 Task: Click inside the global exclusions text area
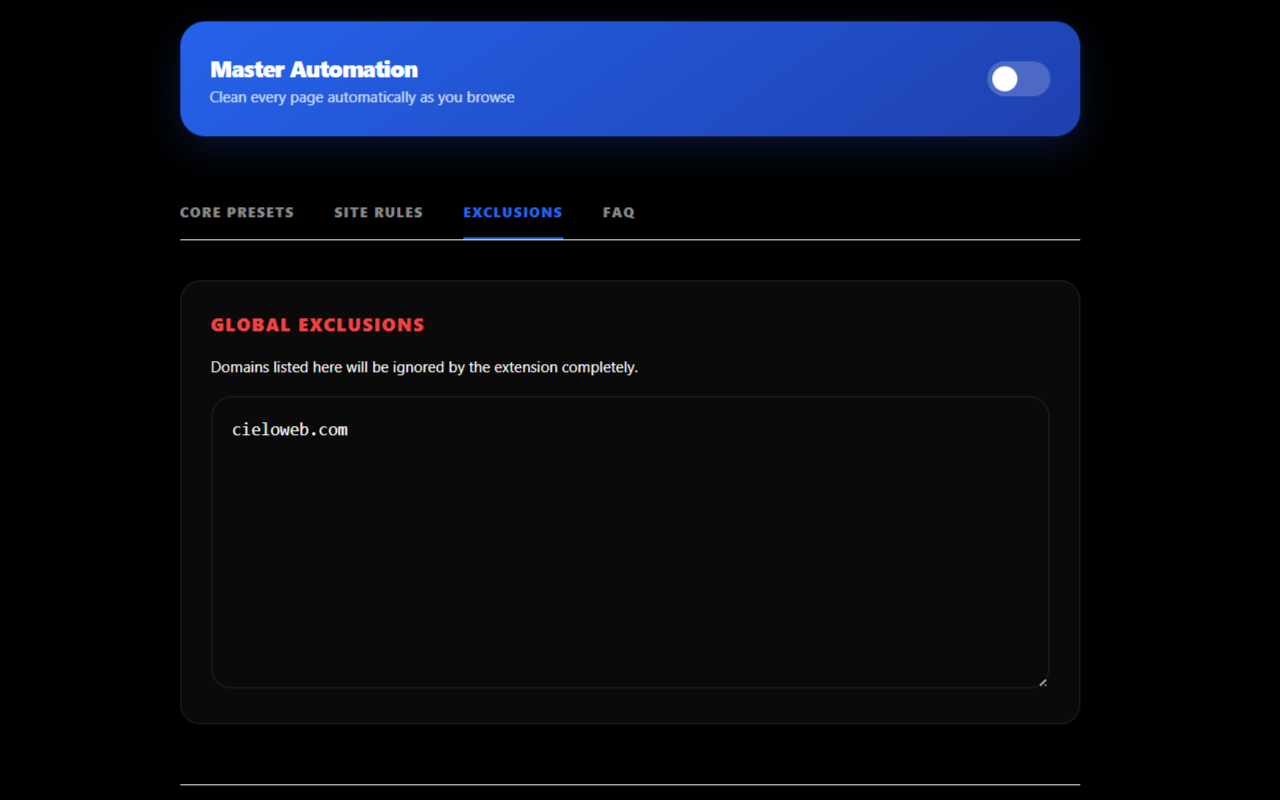[630, 540]
